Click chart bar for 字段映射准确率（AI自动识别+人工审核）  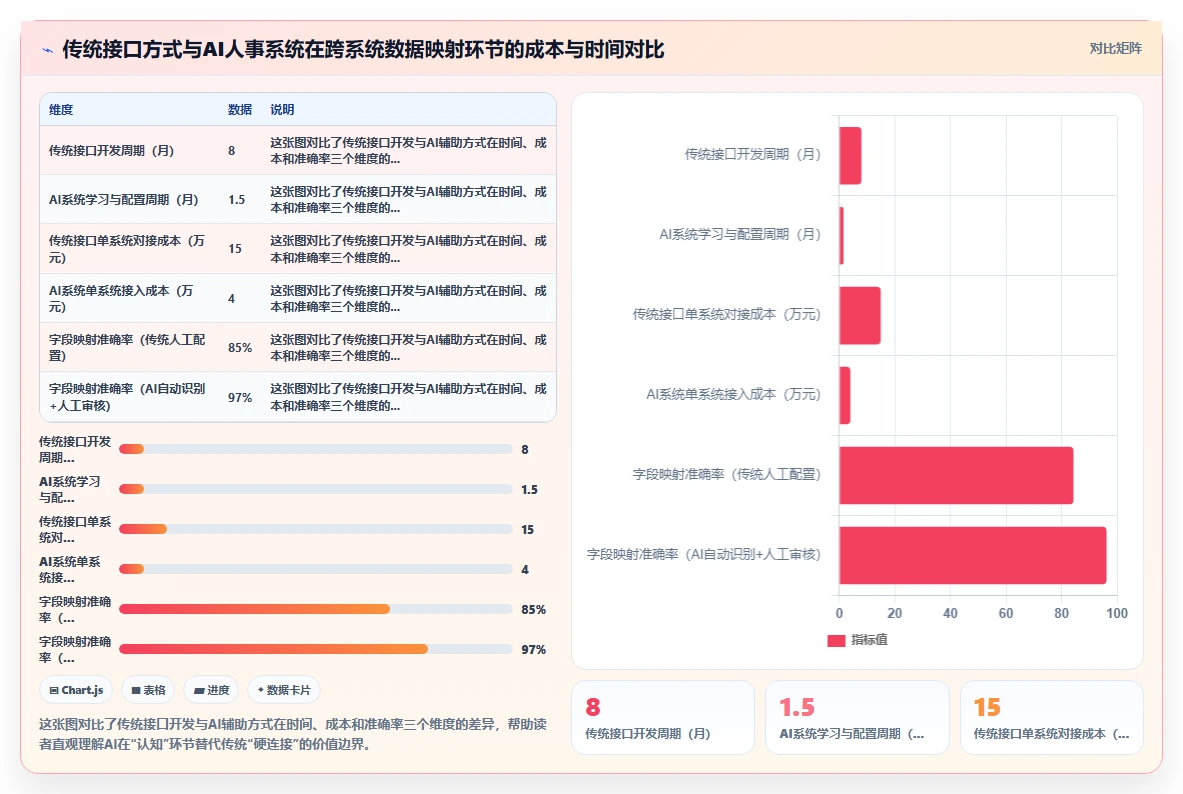coord(973,555)
